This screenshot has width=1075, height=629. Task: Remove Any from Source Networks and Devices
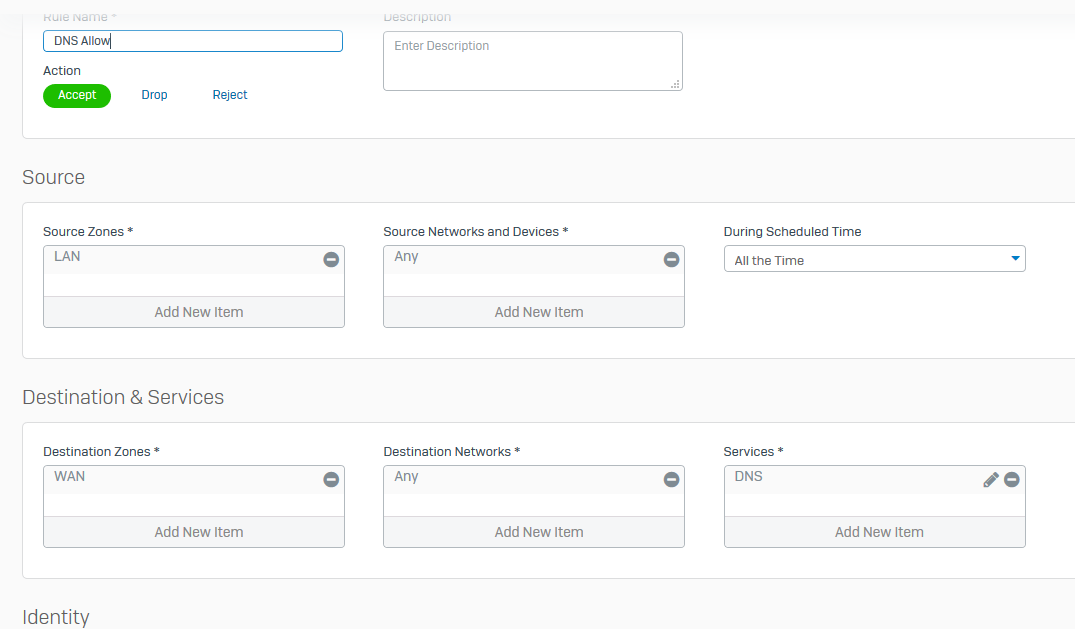pos(671,260)
